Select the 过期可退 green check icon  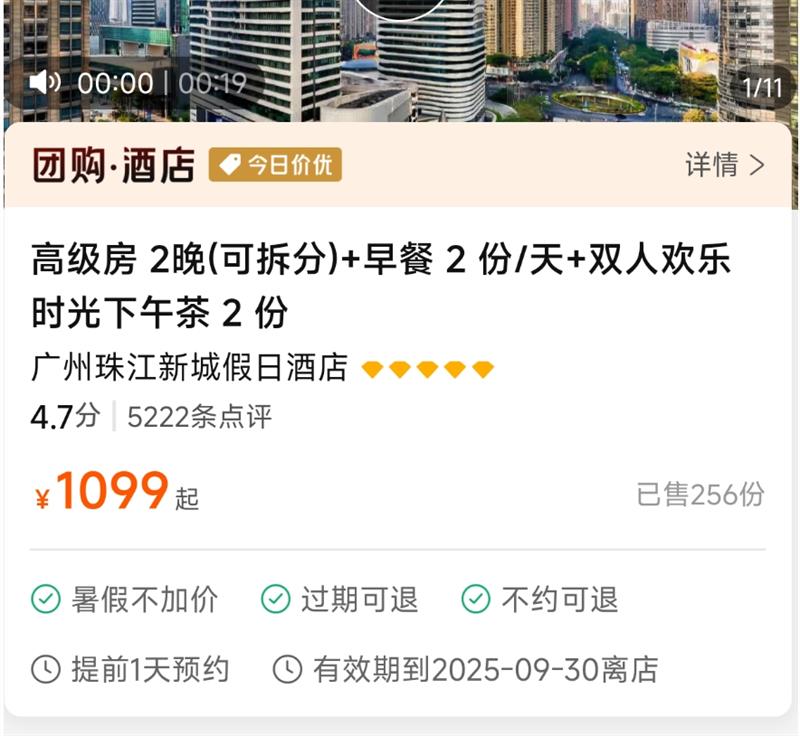tap(276, 599)
